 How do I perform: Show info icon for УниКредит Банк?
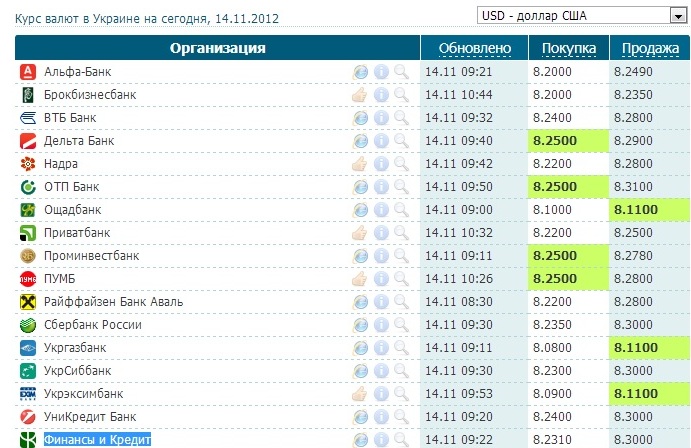pos(381,417)
